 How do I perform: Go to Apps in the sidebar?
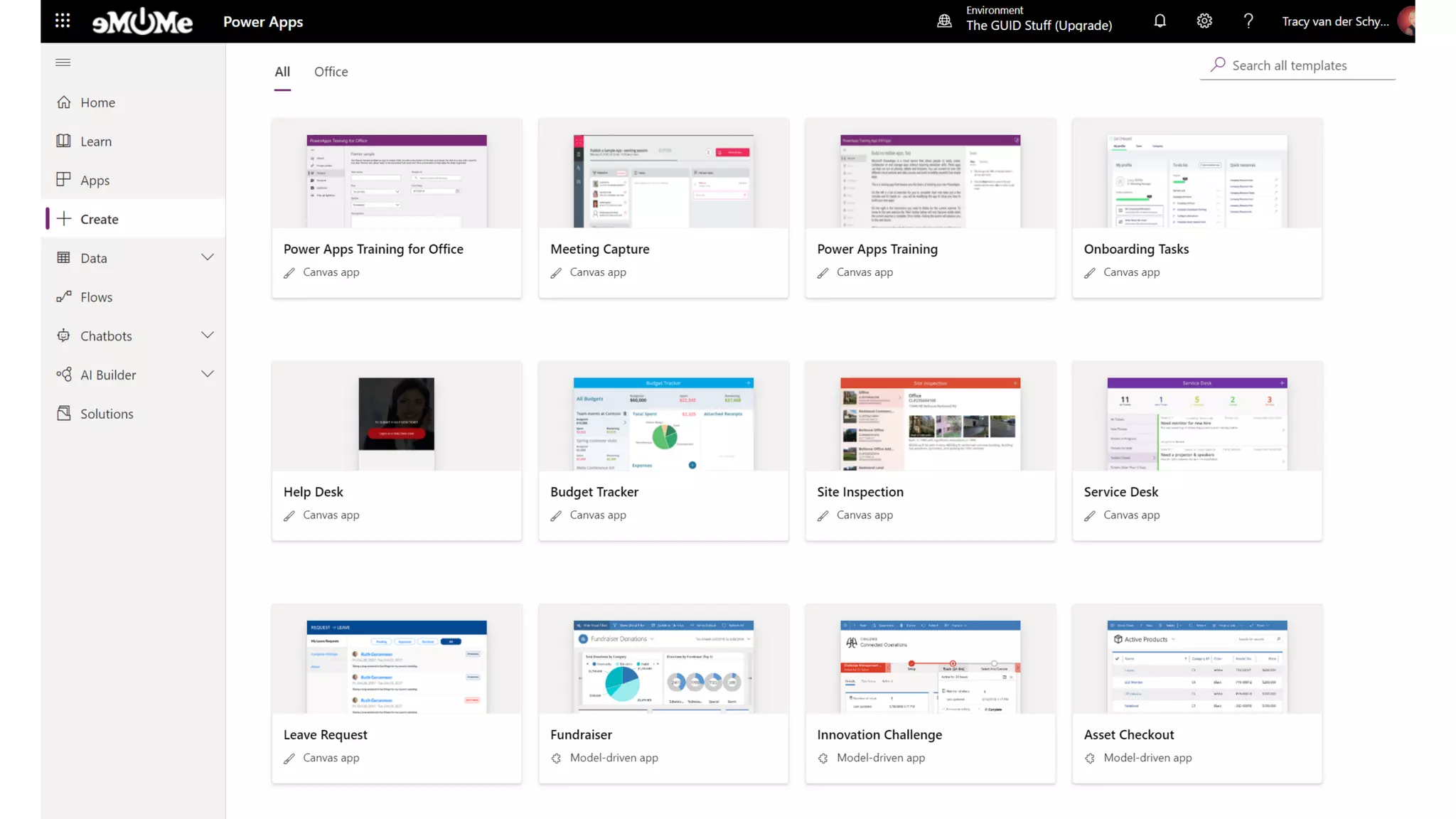95,181
